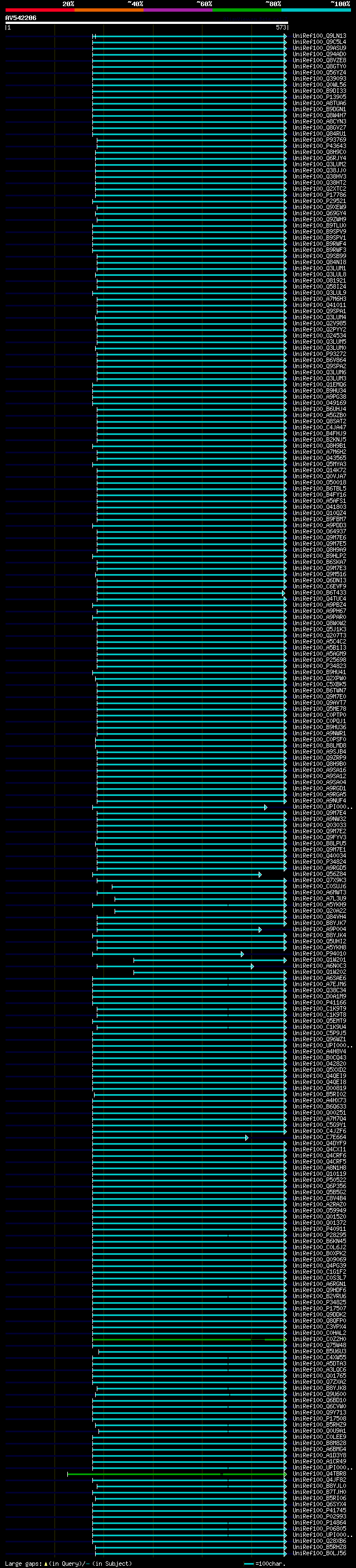Open hit UniRef100_Q9ASU9
356x1568 pixels.
[319, 48]
